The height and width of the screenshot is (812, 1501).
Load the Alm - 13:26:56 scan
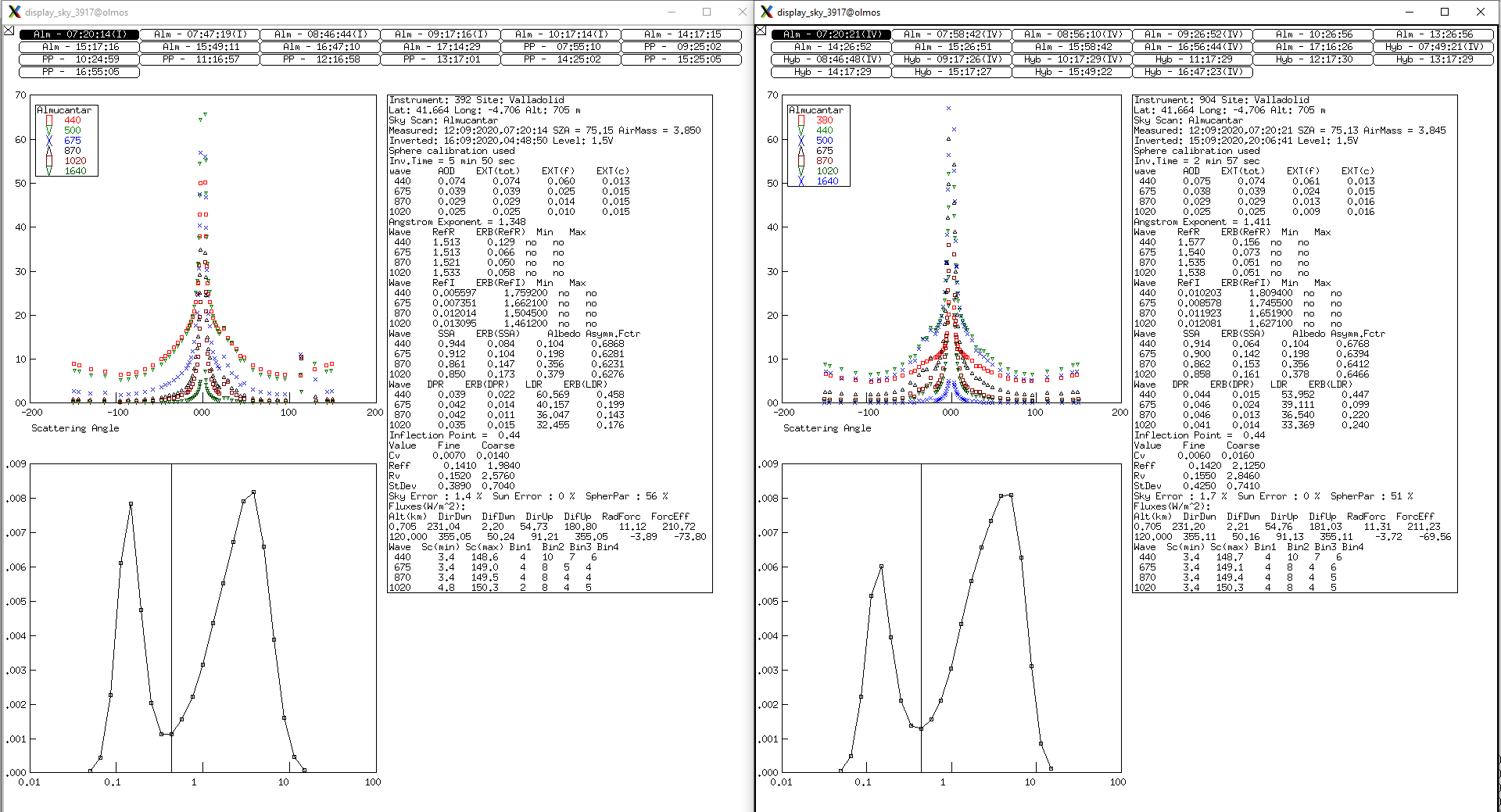pos(1433,34)
